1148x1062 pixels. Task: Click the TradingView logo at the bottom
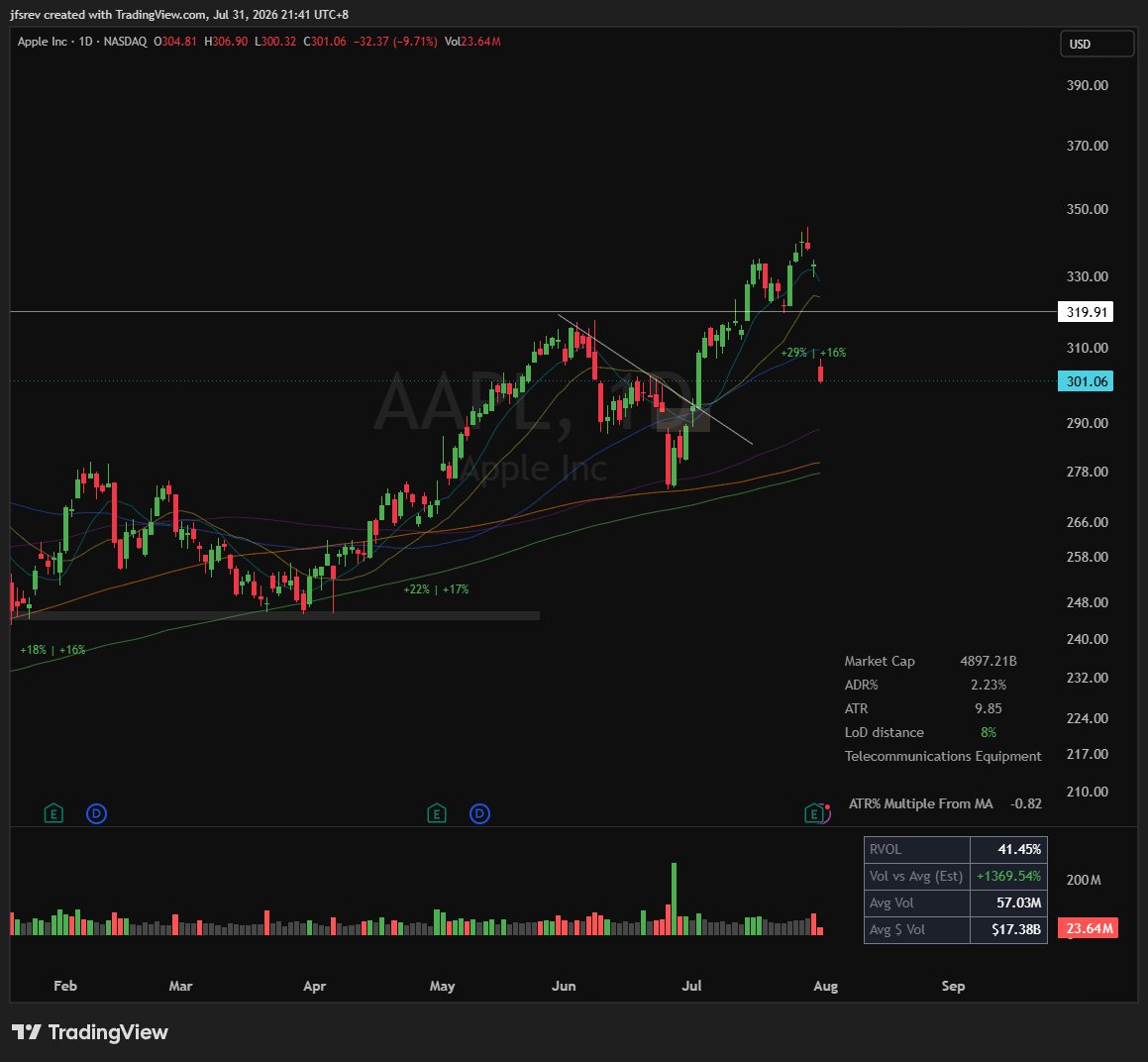point(90,1032)
